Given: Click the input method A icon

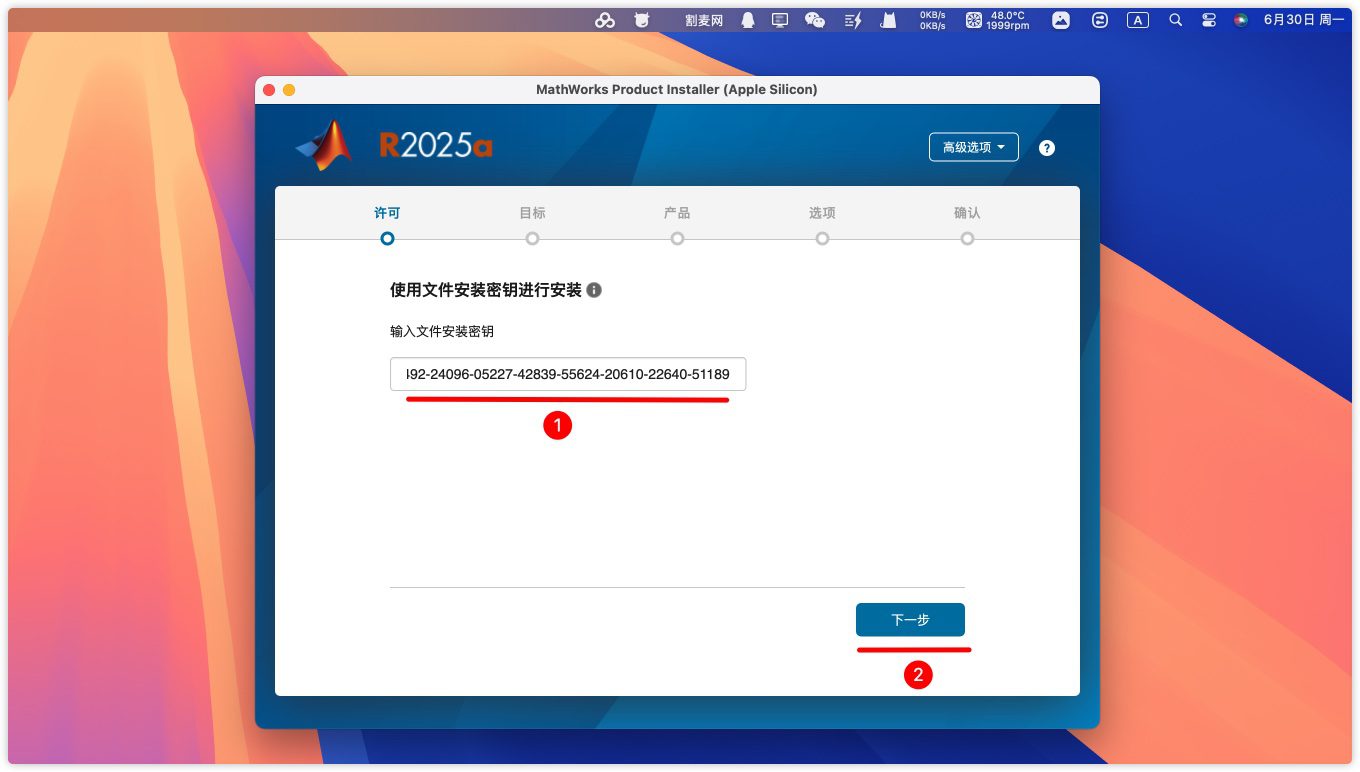Looking at the screenshot, I should coord(1137,20).
